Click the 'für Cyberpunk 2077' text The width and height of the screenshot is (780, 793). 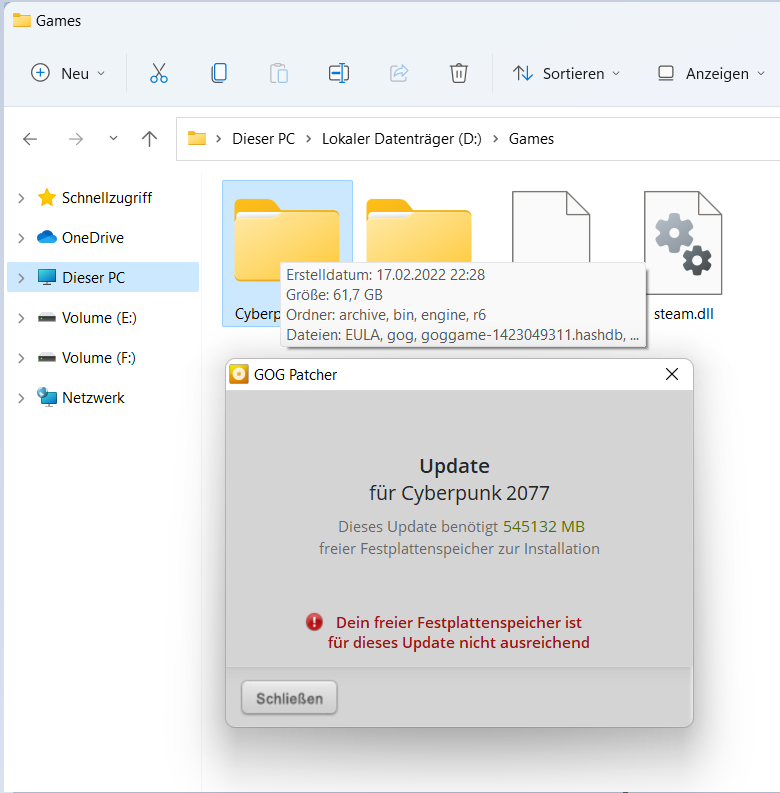pyautogui.click(x=459, y=493)
